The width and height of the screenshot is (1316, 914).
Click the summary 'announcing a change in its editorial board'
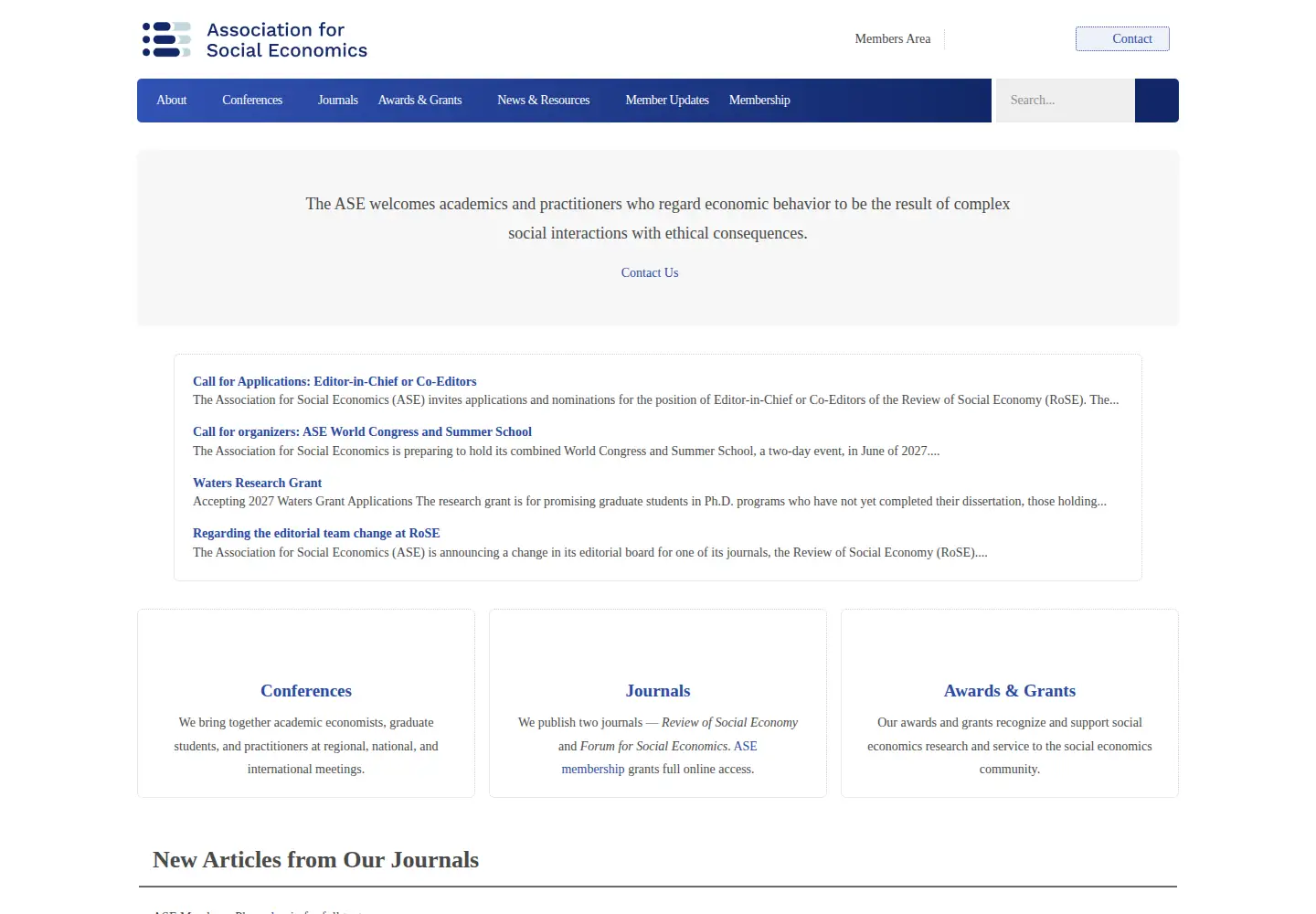(590, 553)
